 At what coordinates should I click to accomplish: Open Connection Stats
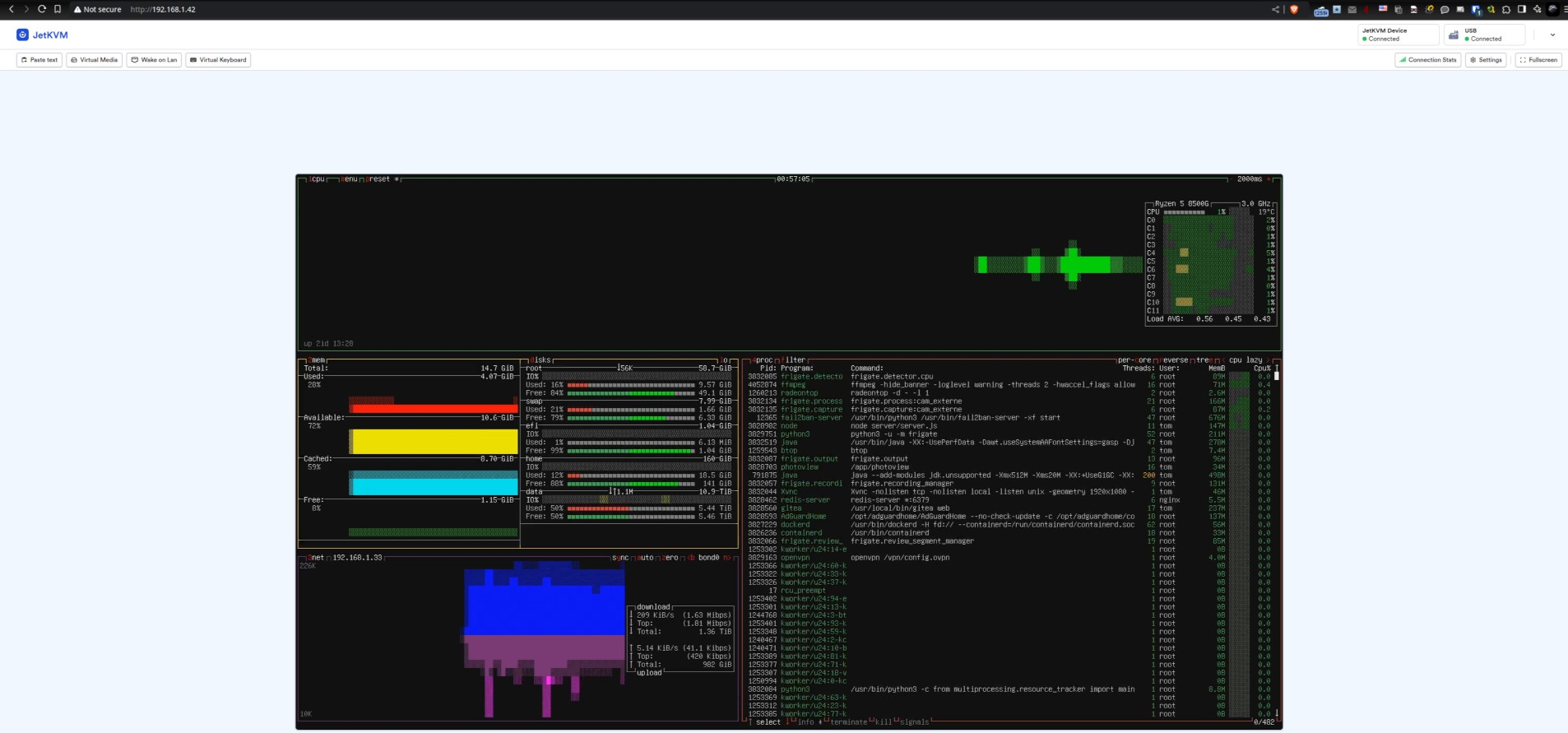pyautogui.click(x=1427, y=60)
